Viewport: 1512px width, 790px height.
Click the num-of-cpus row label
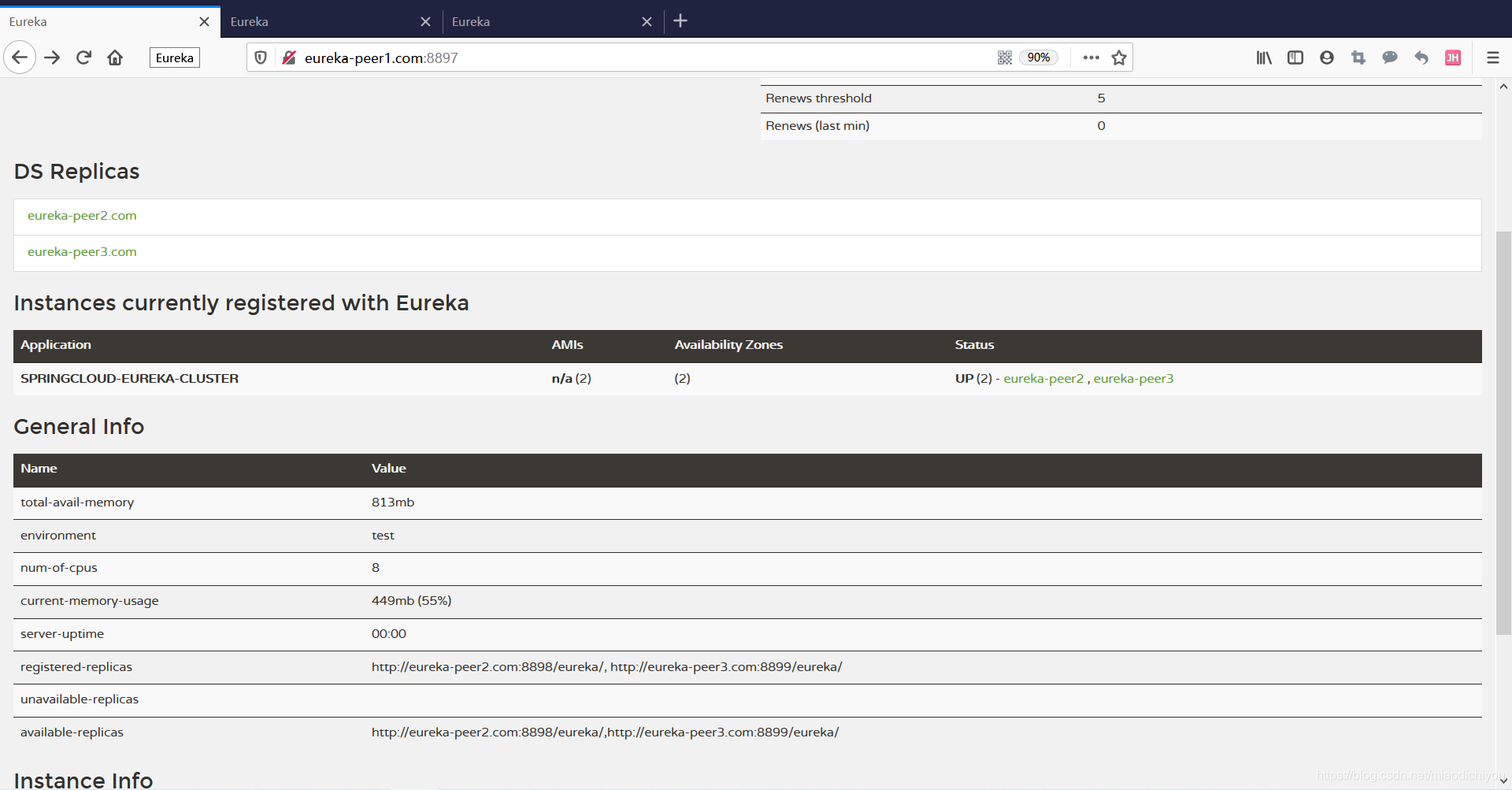coord(59,568)
